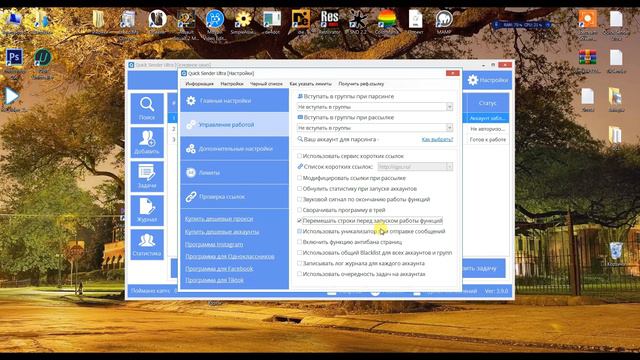
Task: Open the Информация menu
Action: (x=200, y=84)
